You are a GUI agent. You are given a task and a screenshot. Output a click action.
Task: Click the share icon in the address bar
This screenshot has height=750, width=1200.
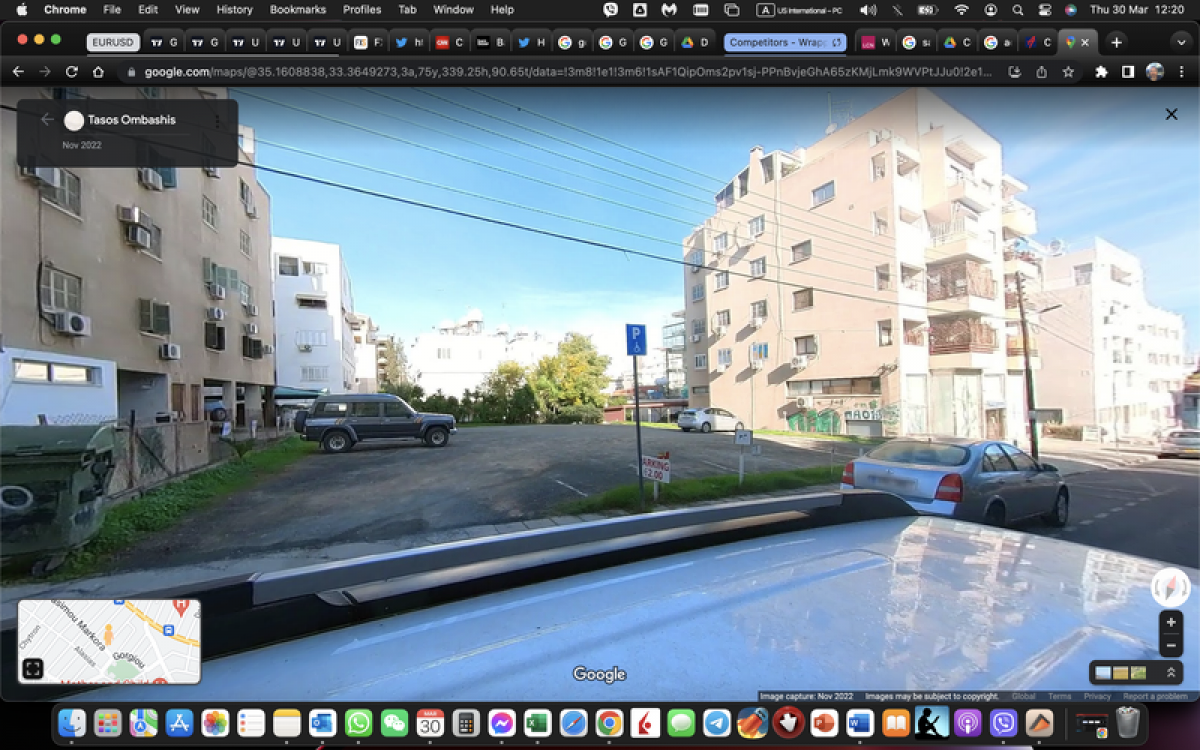click(x=1042, y=72)
